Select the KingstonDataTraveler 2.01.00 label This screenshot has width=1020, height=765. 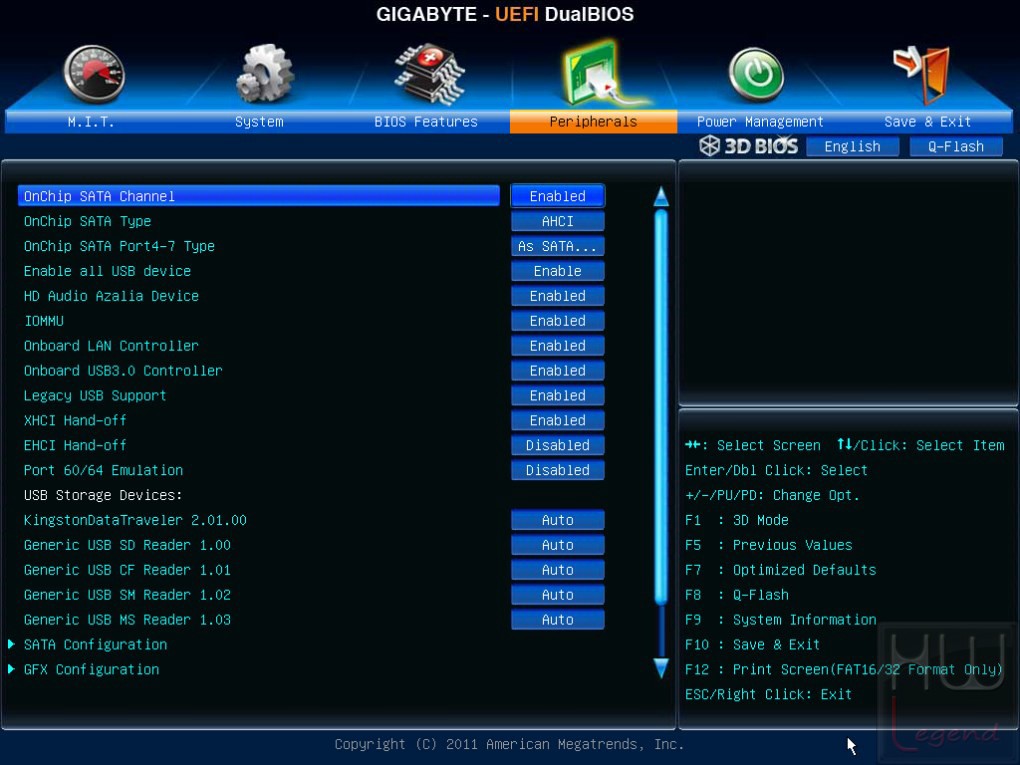click(x=135, y=520)
